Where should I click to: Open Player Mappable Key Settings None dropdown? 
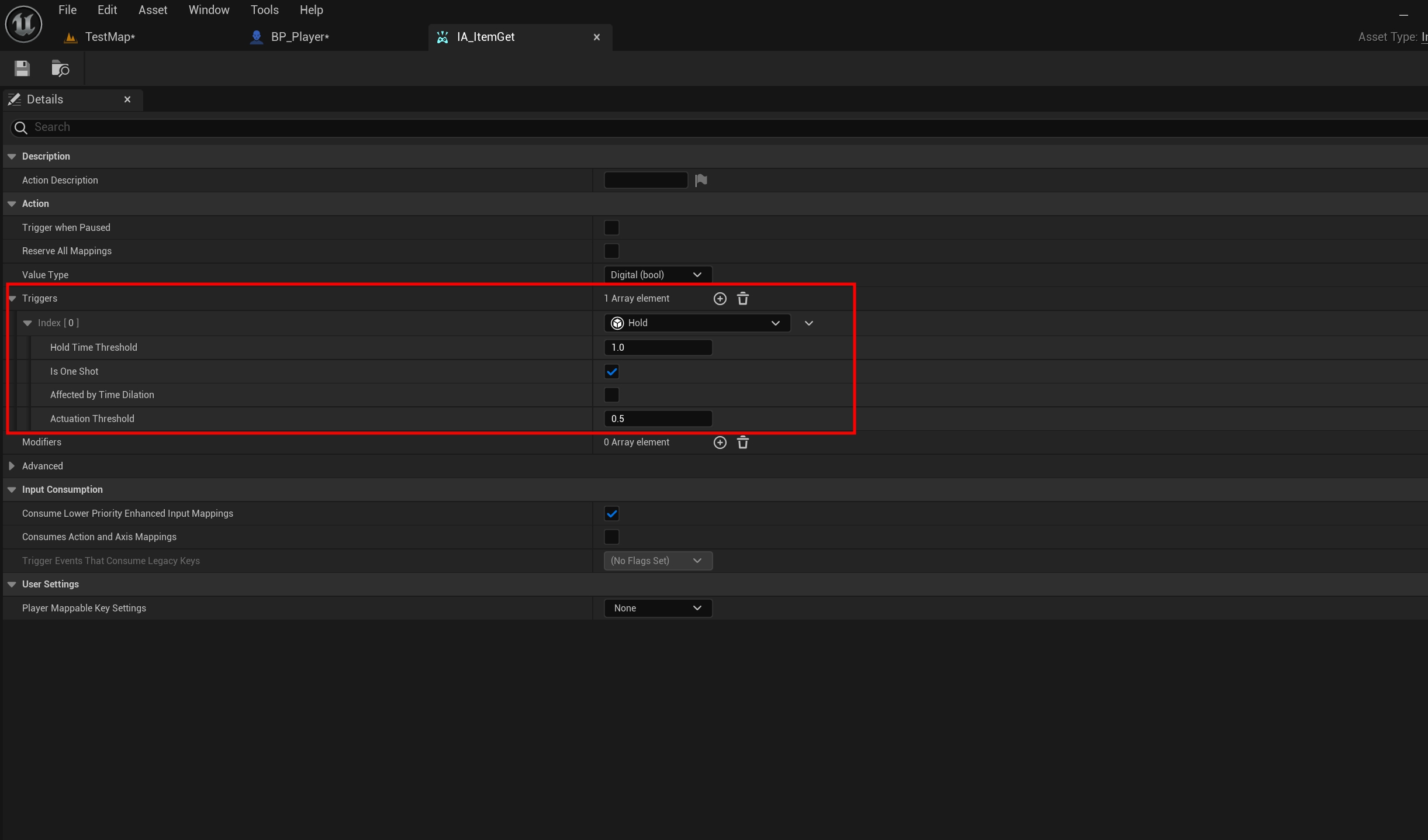pos(657,608)
